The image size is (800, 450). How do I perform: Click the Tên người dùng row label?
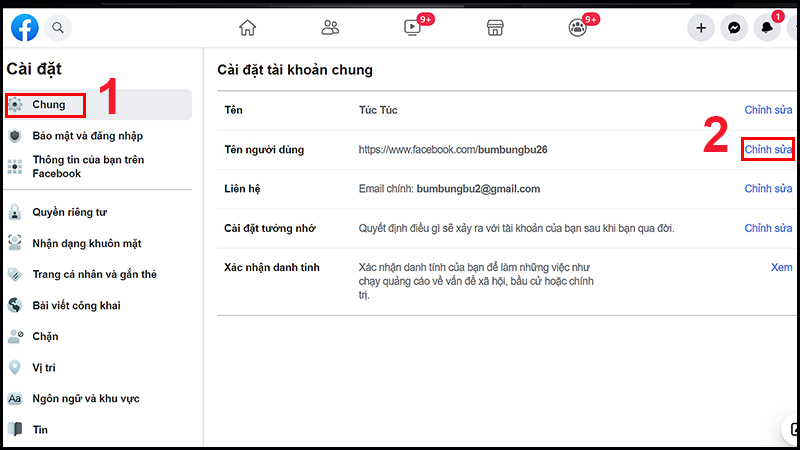pyautogui.click(x=264, y=149)
